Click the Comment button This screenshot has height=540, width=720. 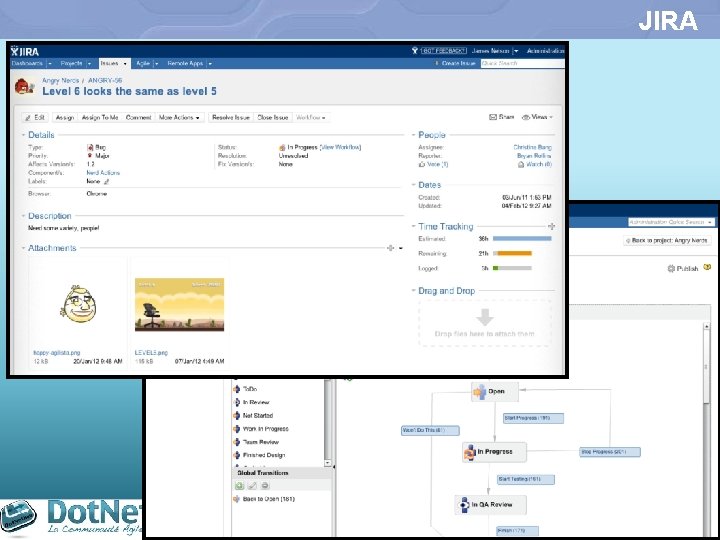[x=138, y=118]
